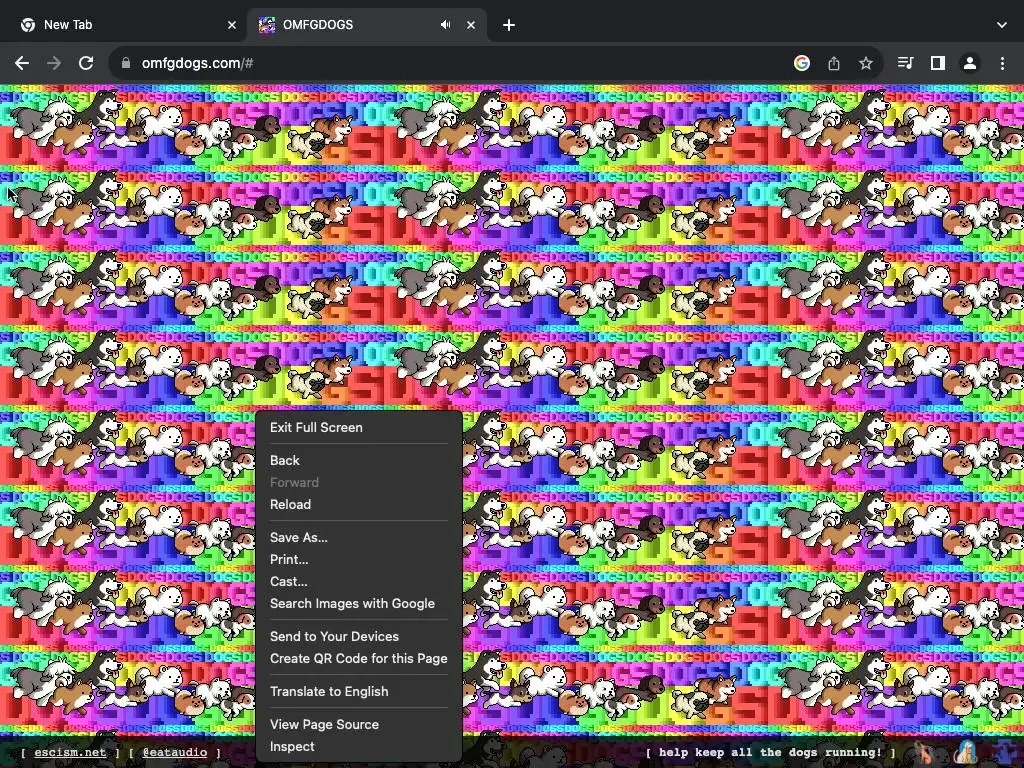Image resolution: width=1024 pixels, height=768 pixels.
Task: Open the escism.net link
Action: (70, 752)
